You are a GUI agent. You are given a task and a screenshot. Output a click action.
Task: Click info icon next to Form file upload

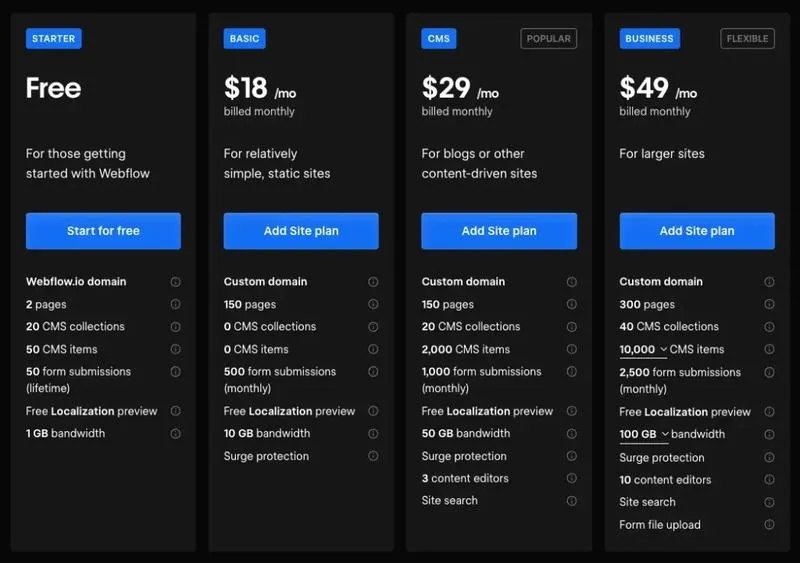(769, 525)
